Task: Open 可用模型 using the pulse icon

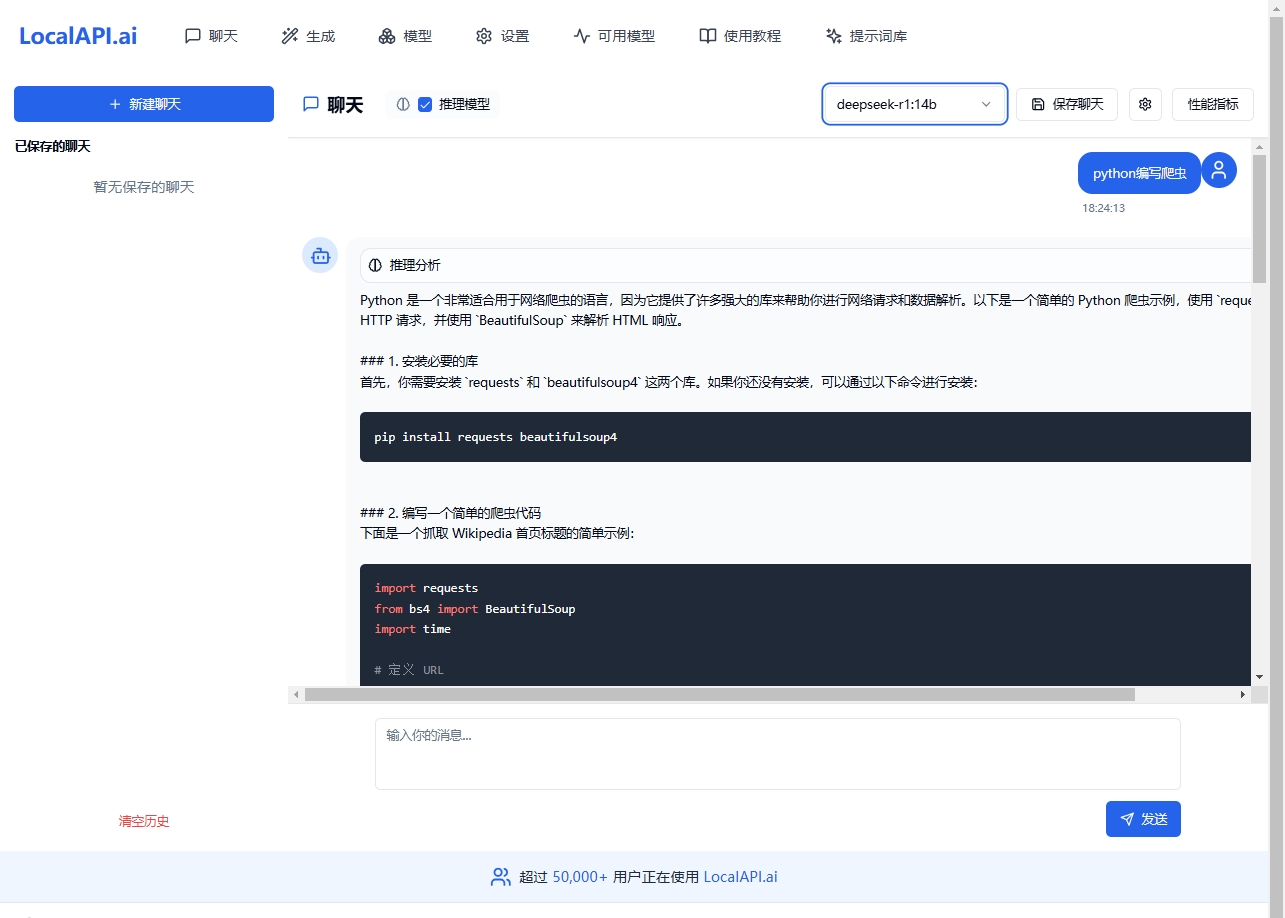Action: [581, 36]
